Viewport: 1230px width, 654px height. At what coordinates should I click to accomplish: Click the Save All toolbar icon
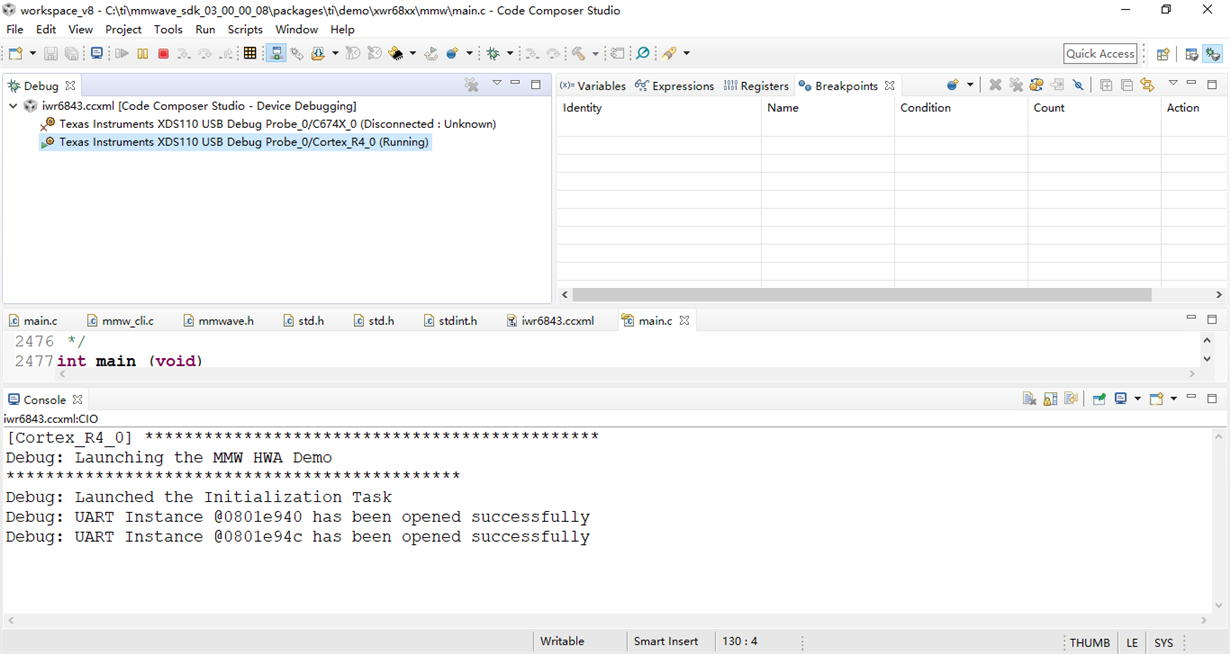pyautogui.click(x=71, y=54)
